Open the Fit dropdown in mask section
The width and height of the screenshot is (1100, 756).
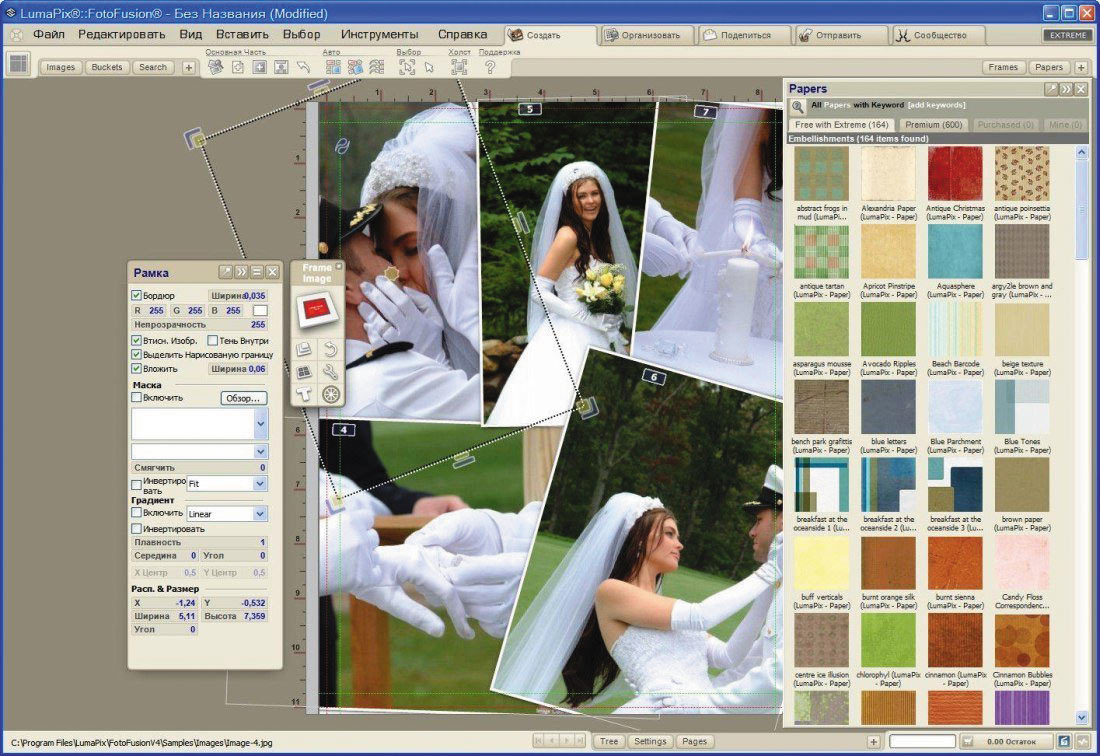point(259,483)
